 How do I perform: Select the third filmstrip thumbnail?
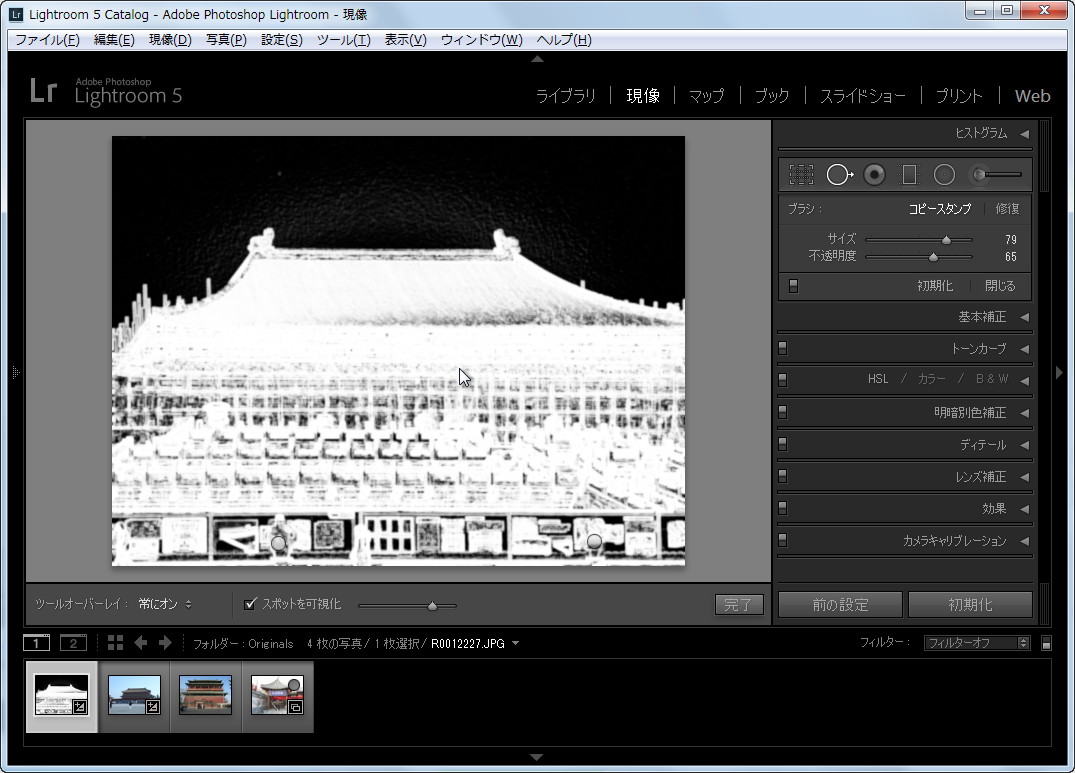tap(205, 695)
